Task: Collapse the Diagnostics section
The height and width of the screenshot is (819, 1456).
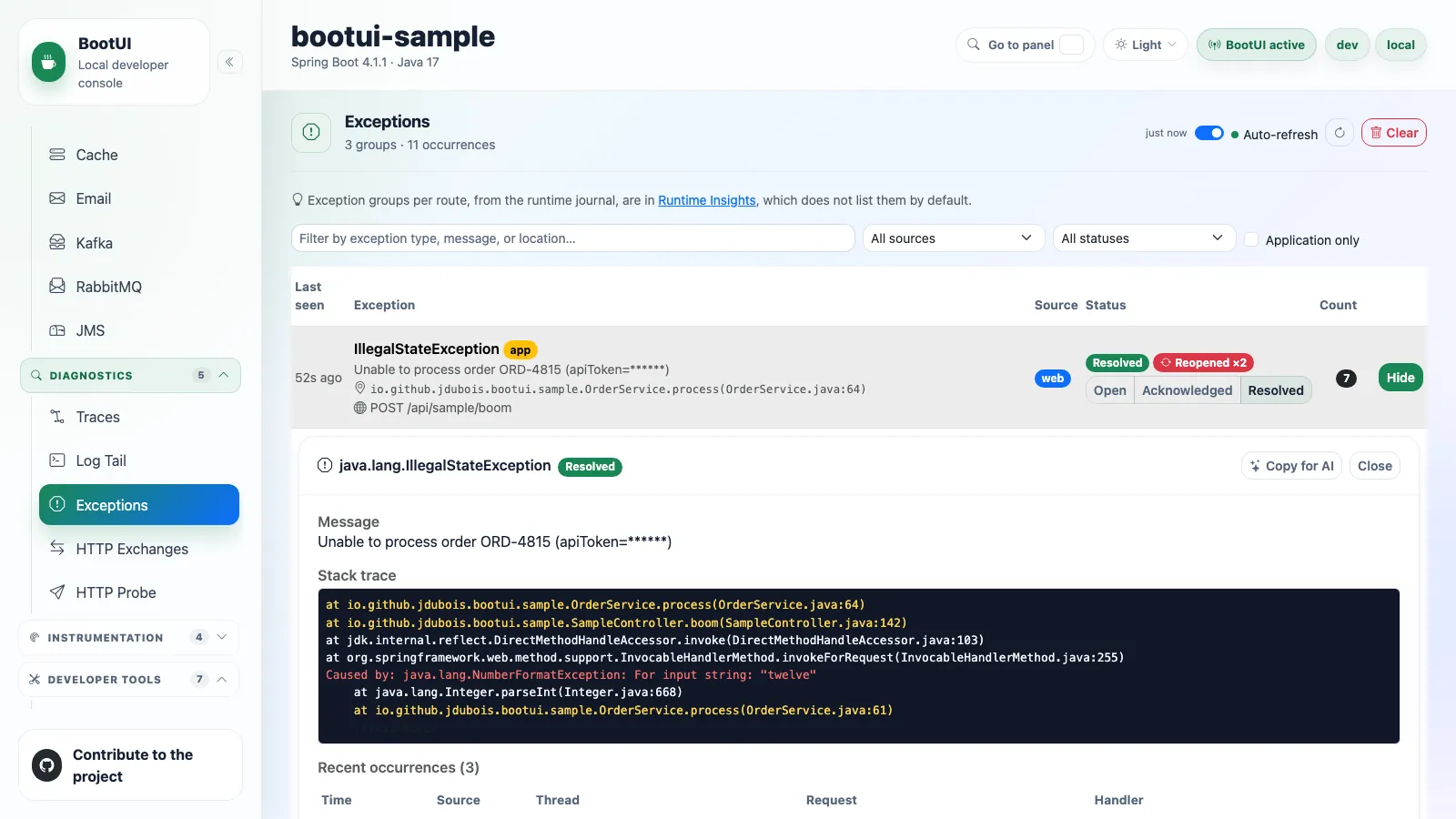Action: pos(130,375)
